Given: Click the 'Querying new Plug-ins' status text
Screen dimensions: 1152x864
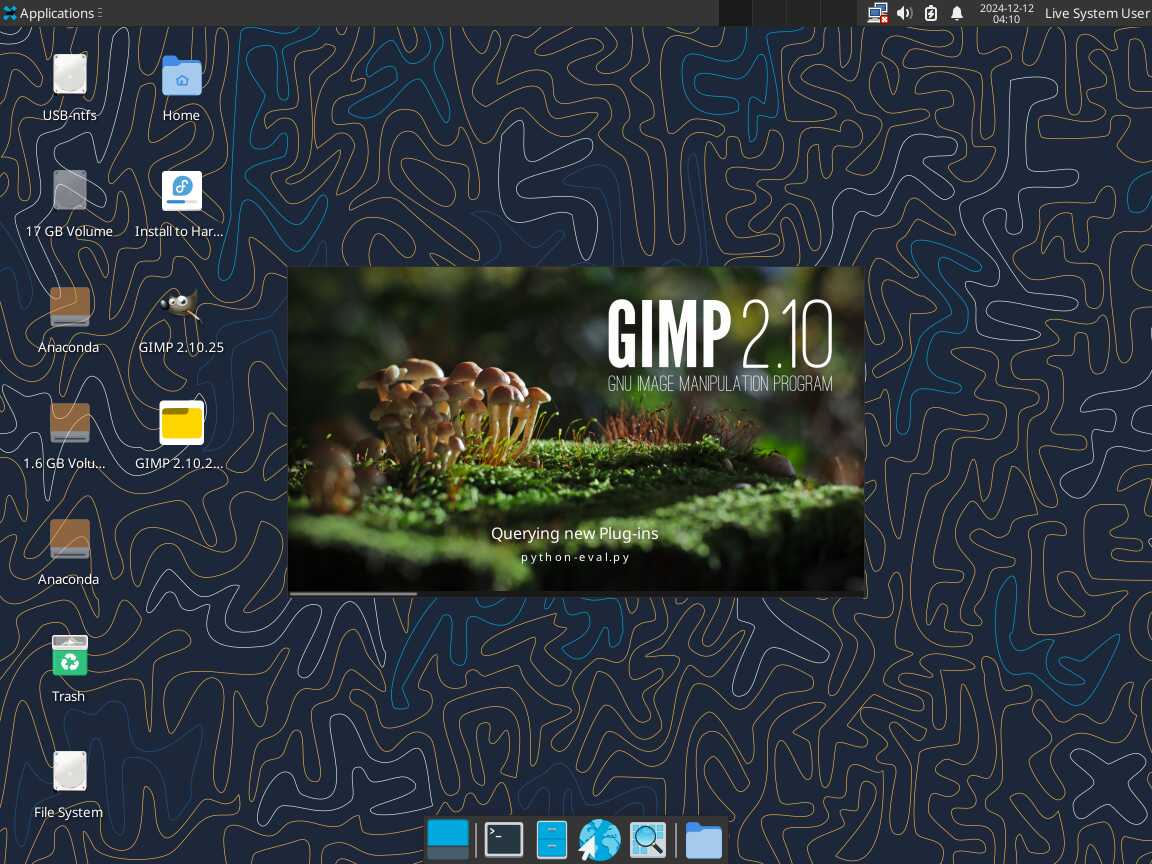Looking at the screenshot, I should pos(575,533).
